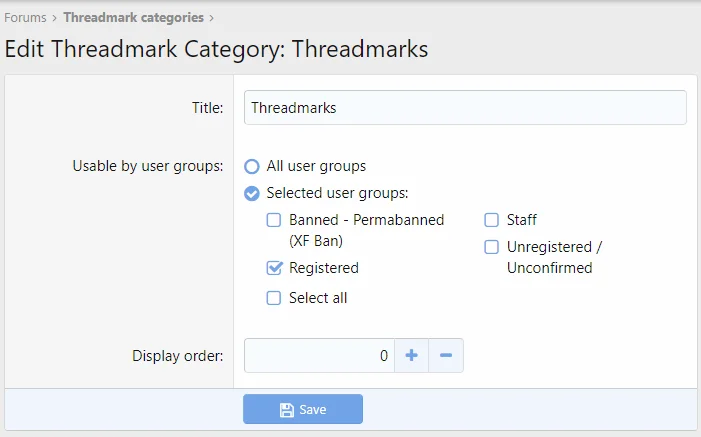Choose the Selected user groups radio option
Image resolution: width=701 pixels, height=437 pixels.
(252, 193)
